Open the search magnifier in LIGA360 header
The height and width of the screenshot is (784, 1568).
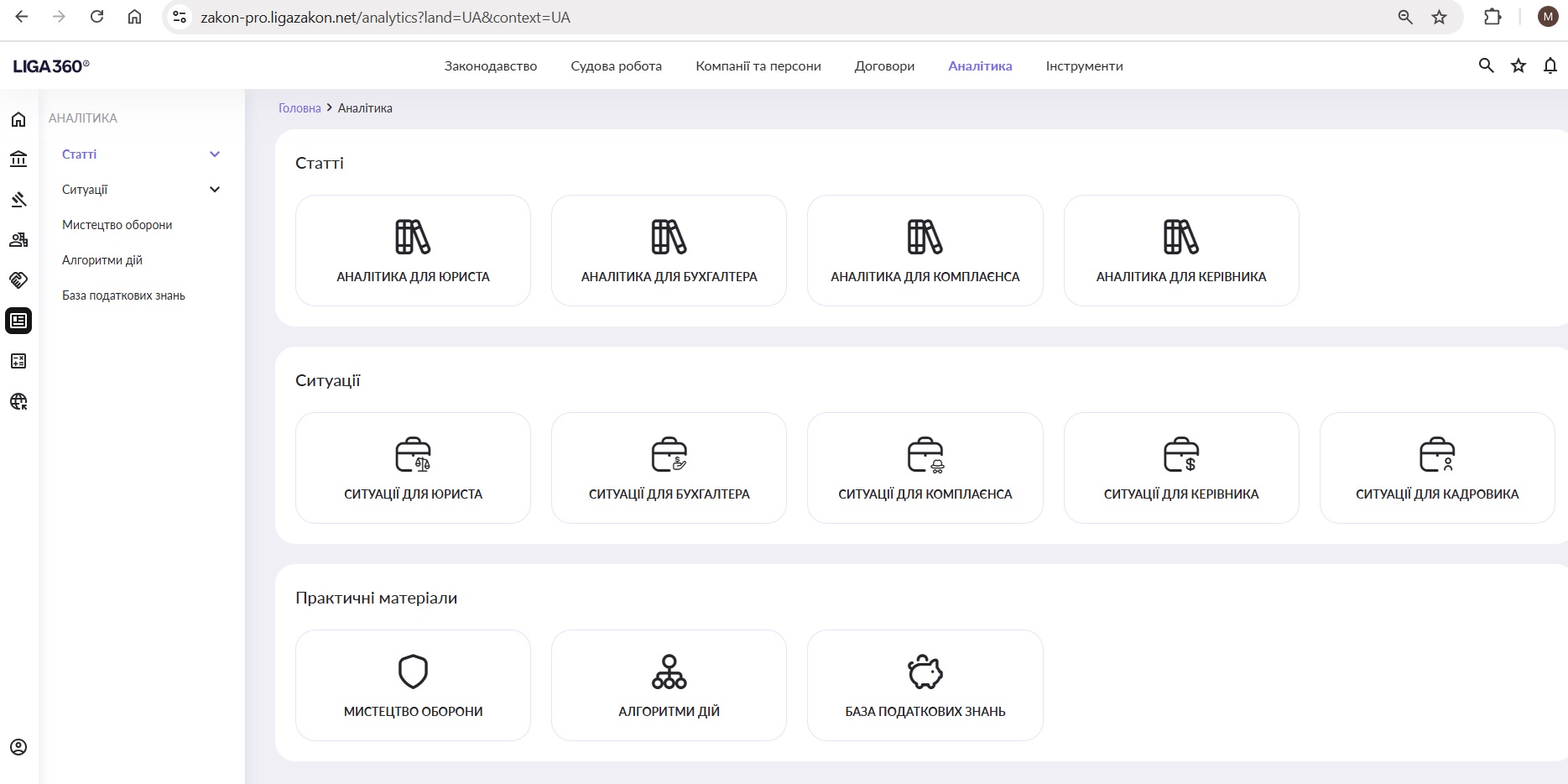[1486, 65]
